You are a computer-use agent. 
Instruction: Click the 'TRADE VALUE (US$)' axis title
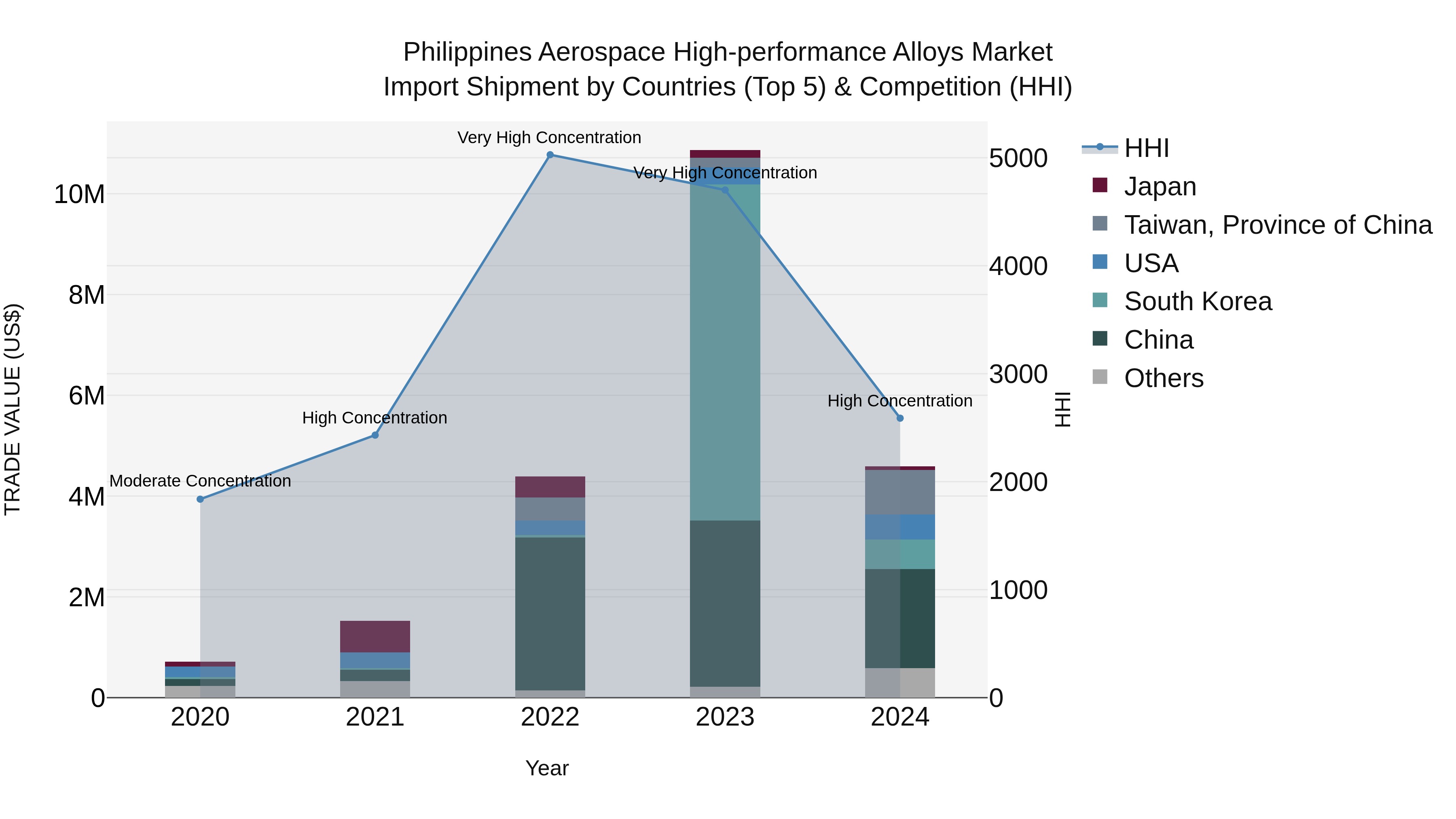(x=13, y=409)
